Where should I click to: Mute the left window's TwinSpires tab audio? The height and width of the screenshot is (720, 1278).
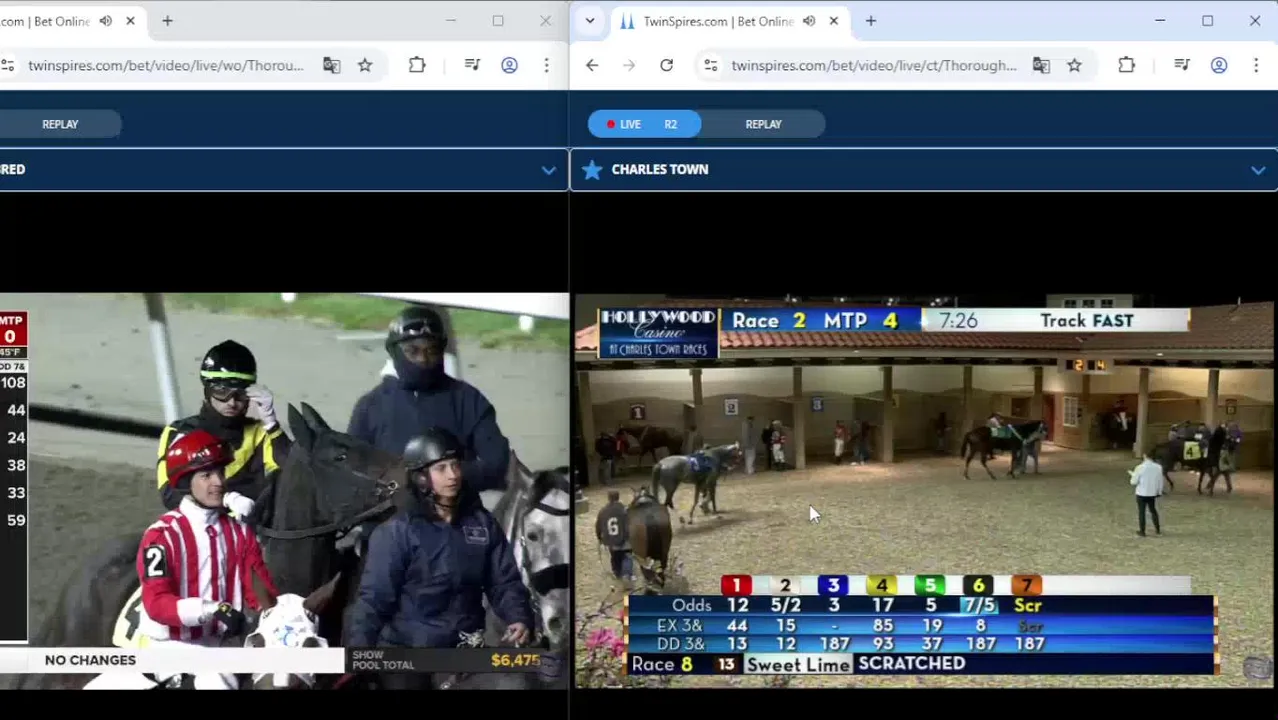tap(106, 21)
